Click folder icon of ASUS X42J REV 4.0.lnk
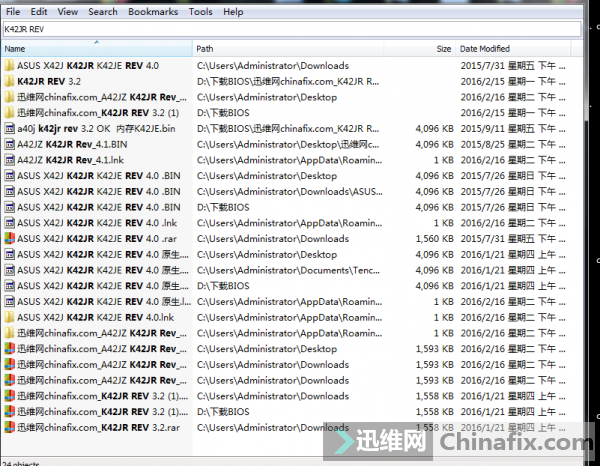Viewport: 600px width, 466px height. (10, 318)
